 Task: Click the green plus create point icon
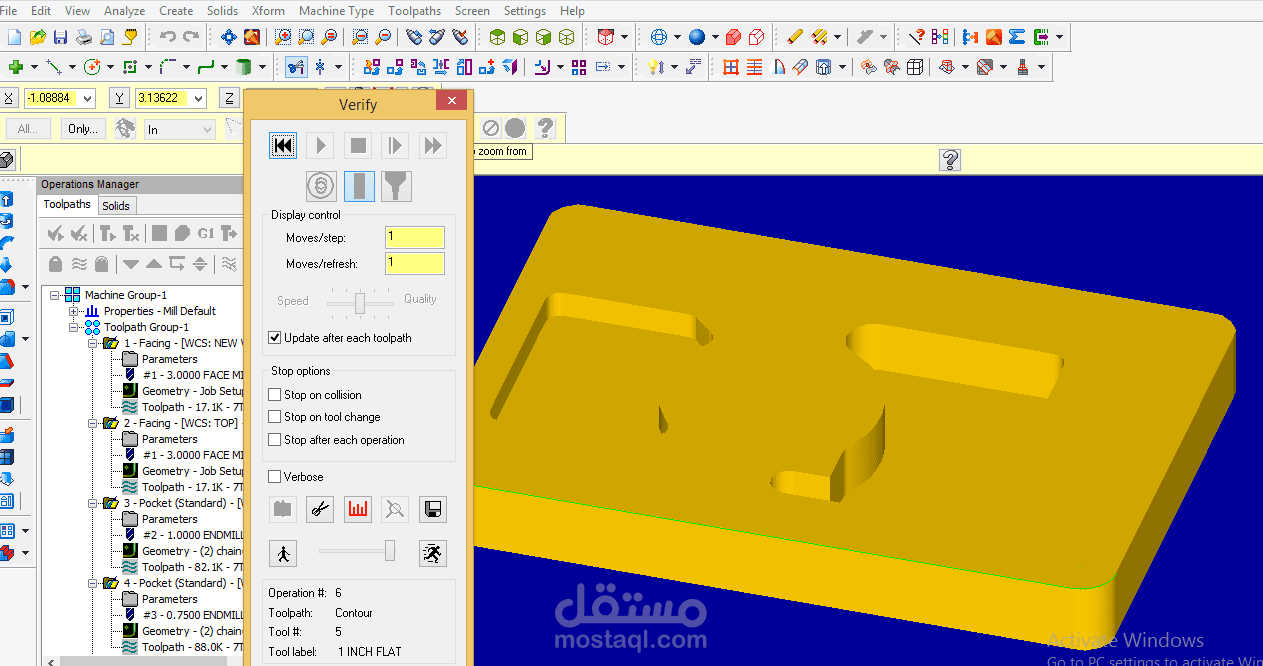pyautogui.click(x=15, y=67)
